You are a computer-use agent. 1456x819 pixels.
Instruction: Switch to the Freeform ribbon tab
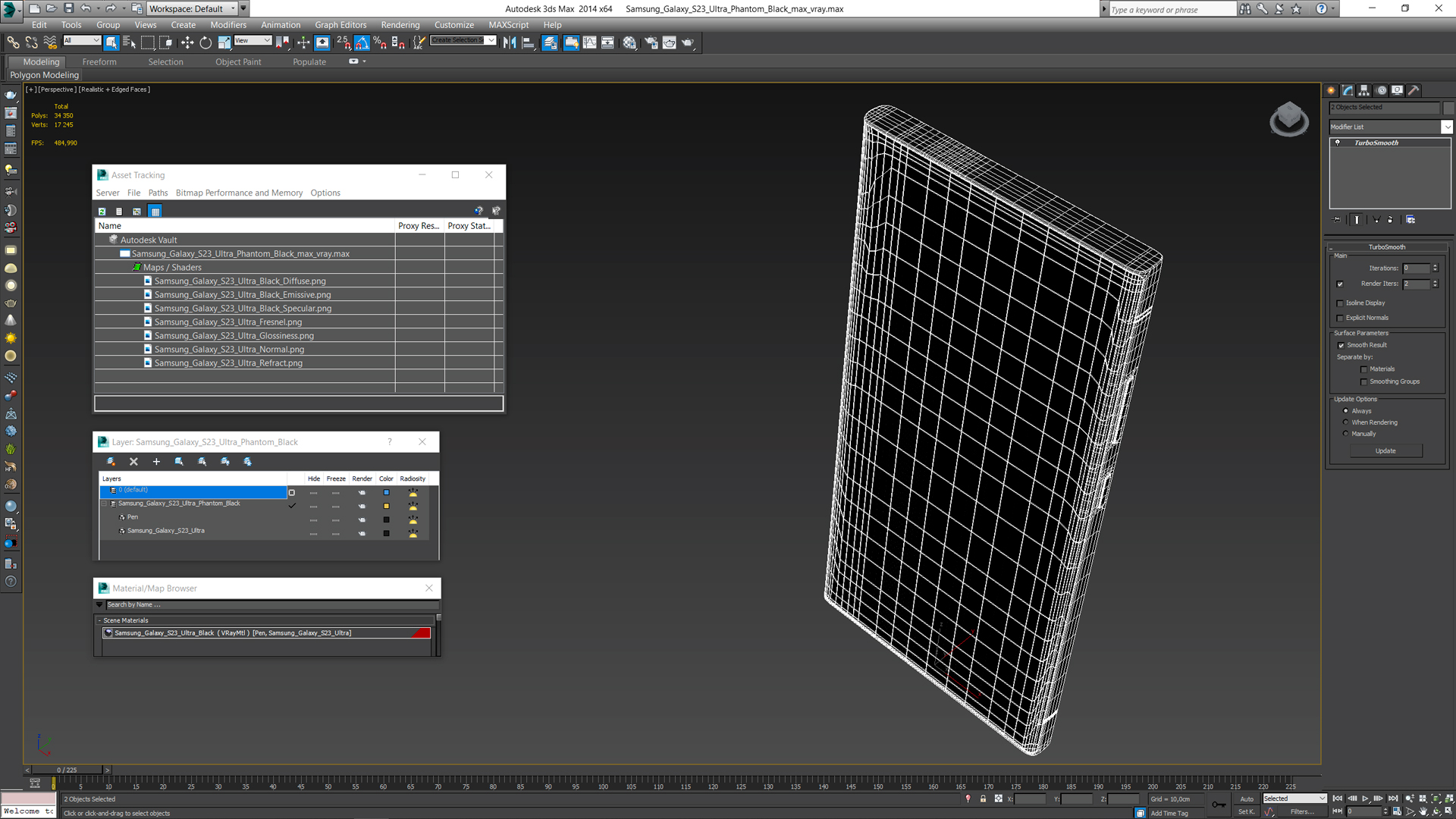click(x=99, y=62)
